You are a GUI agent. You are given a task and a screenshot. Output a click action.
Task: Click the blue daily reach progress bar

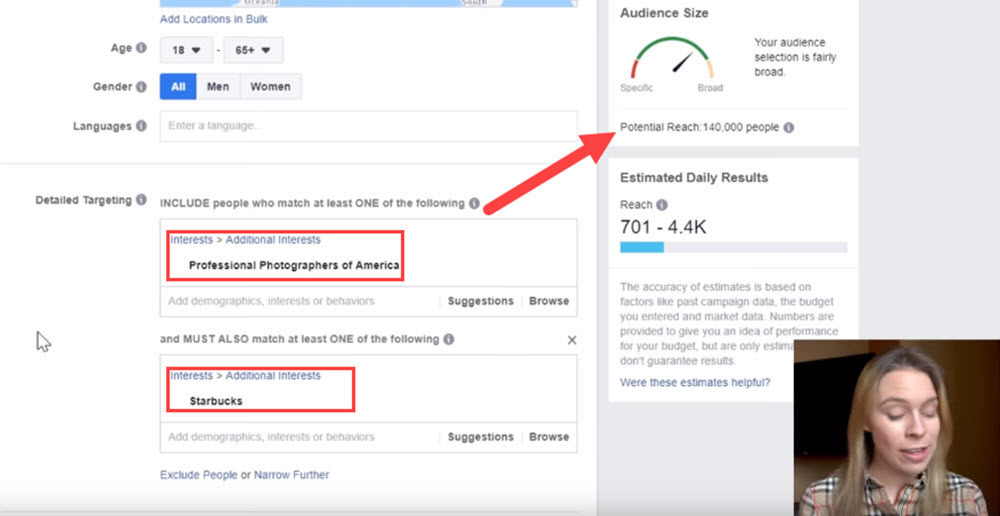pyautogui.click(x=642, y=247)
